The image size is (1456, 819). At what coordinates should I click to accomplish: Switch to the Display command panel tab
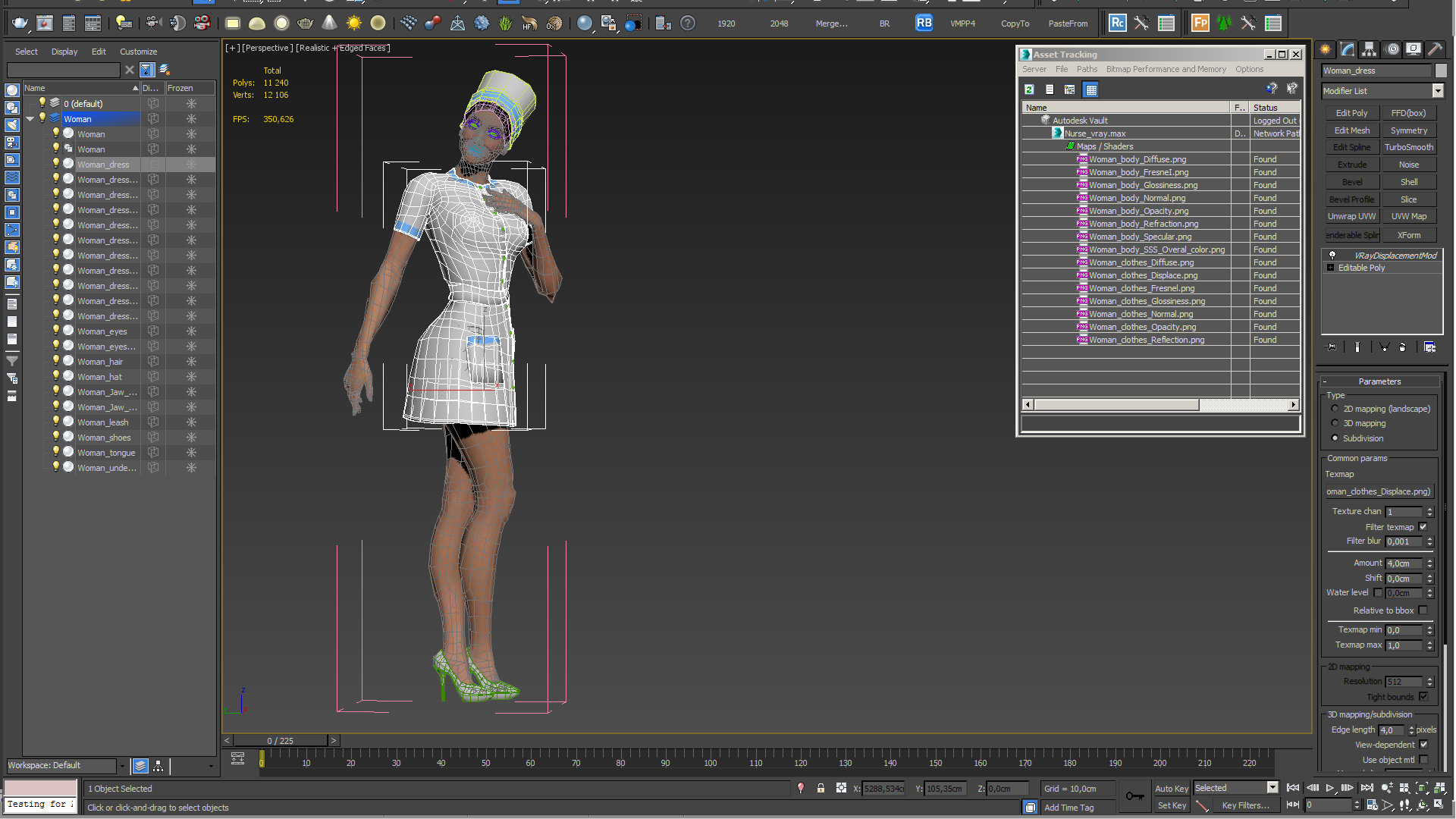click(1414, 49)
